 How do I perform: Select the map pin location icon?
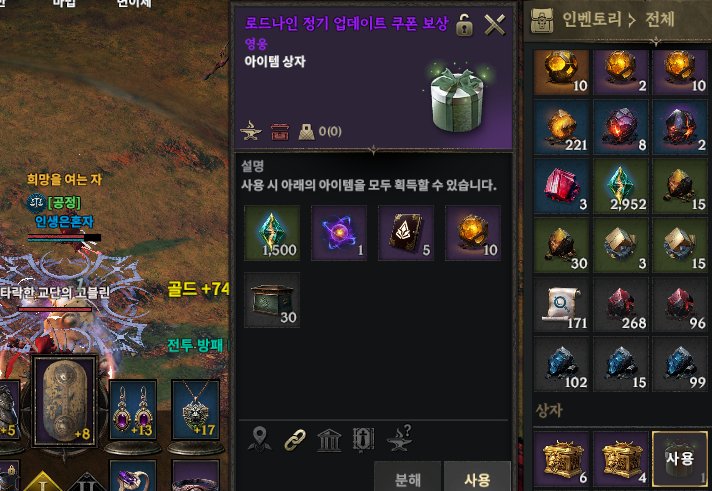(260, 440)
